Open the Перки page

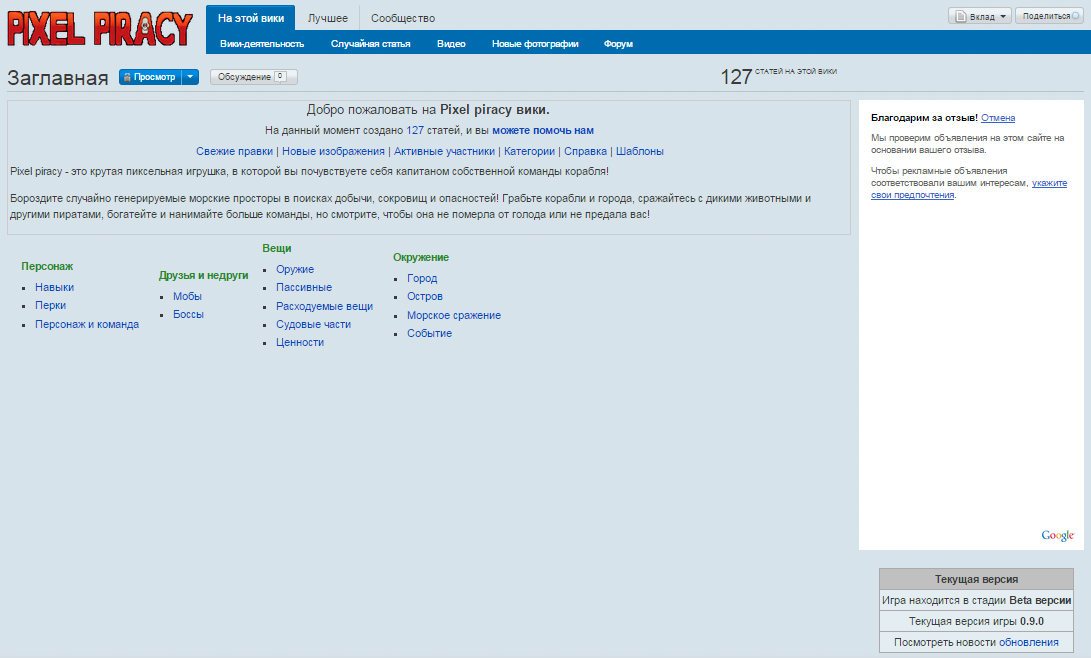click(50, 305)
